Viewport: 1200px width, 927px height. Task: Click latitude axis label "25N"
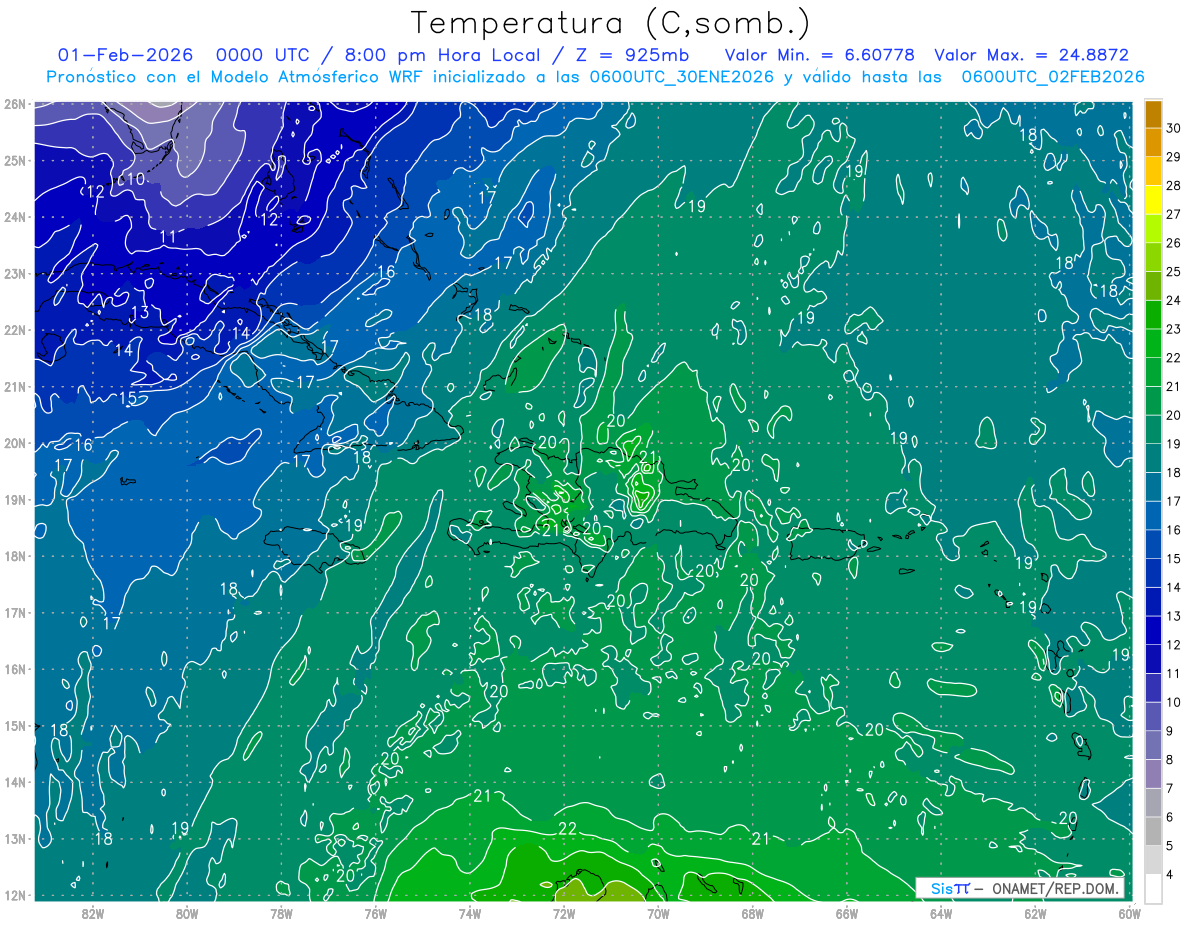[x=15, y=160]
